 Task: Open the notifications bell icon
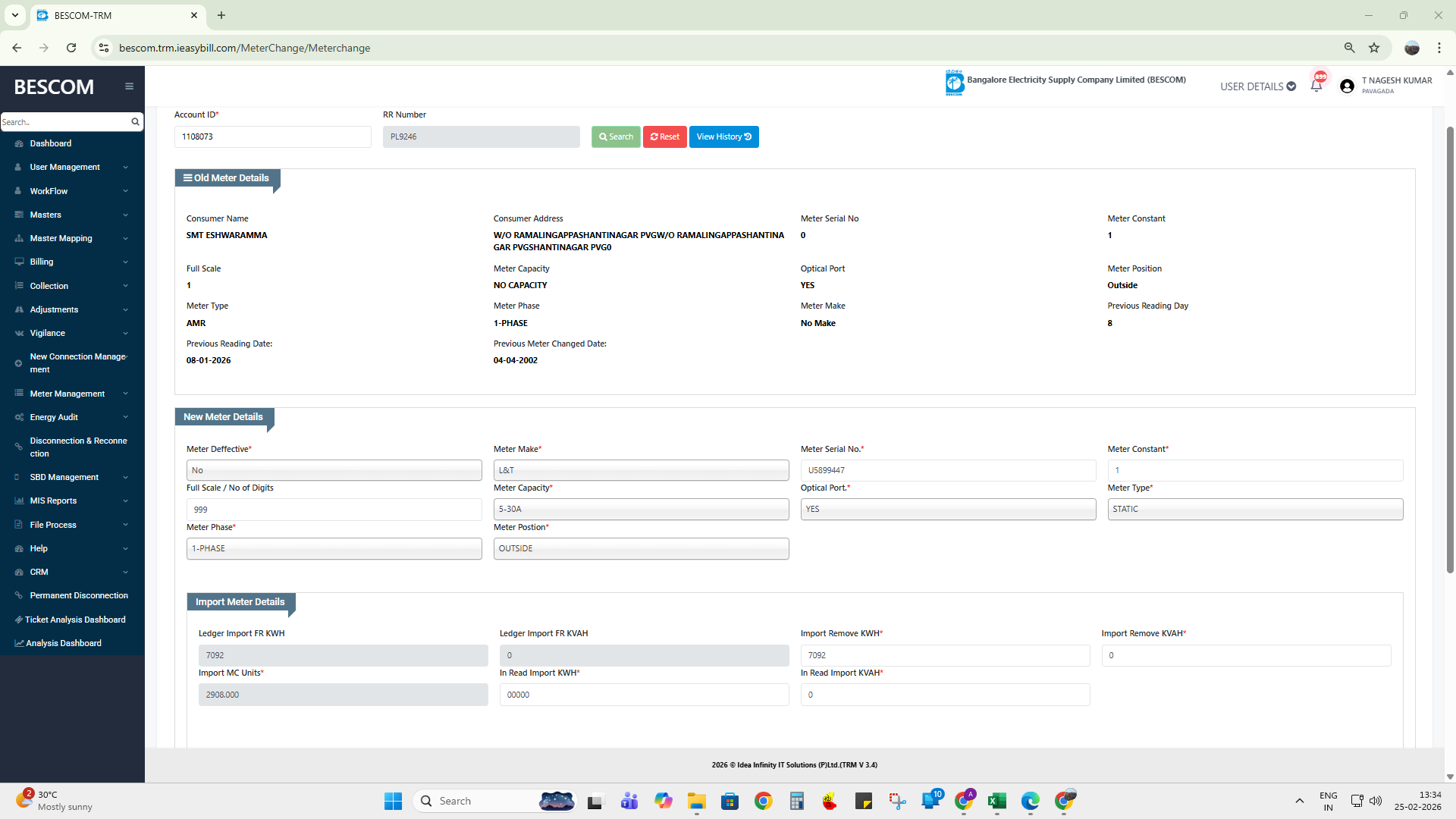point(1316,86)
